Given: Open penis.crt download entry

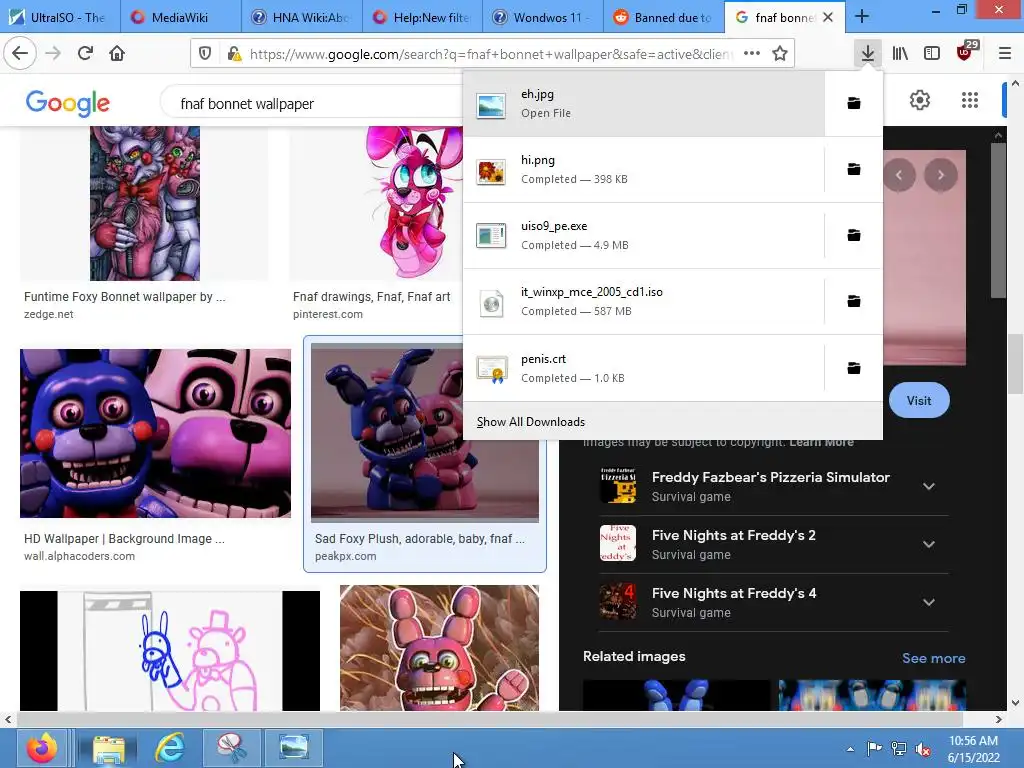Looking at the screenshot, I should pos(644,368).
